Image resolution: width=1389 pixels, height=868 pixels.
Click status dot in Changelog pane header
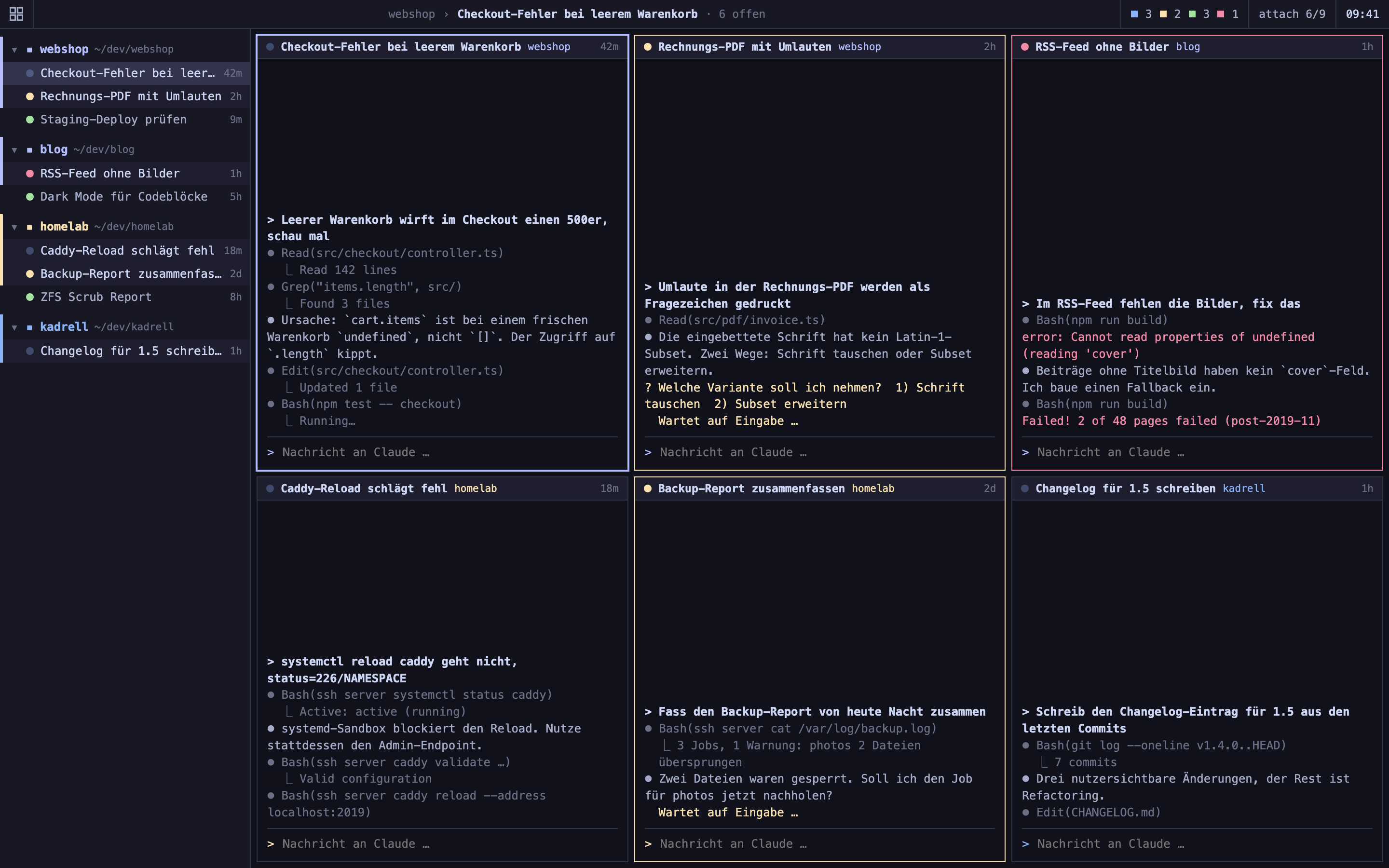(x=1025, y=488)
